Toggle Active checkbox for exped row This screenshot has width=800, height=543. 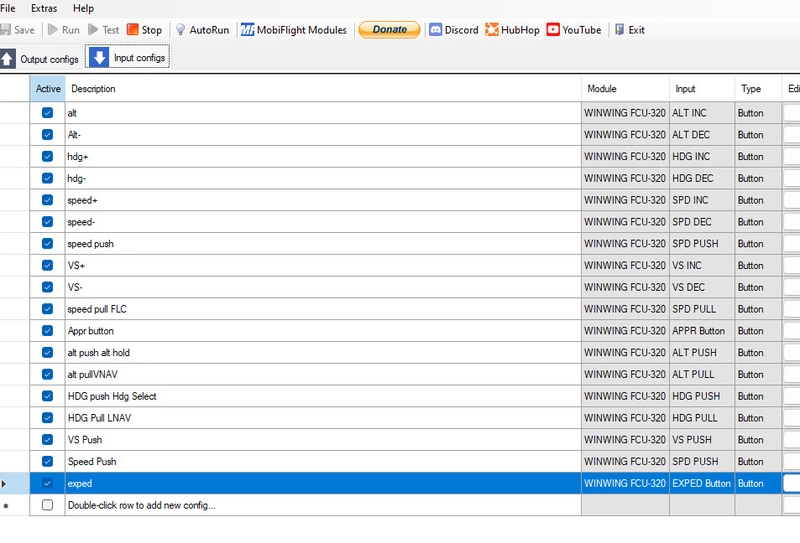[47, 483]
